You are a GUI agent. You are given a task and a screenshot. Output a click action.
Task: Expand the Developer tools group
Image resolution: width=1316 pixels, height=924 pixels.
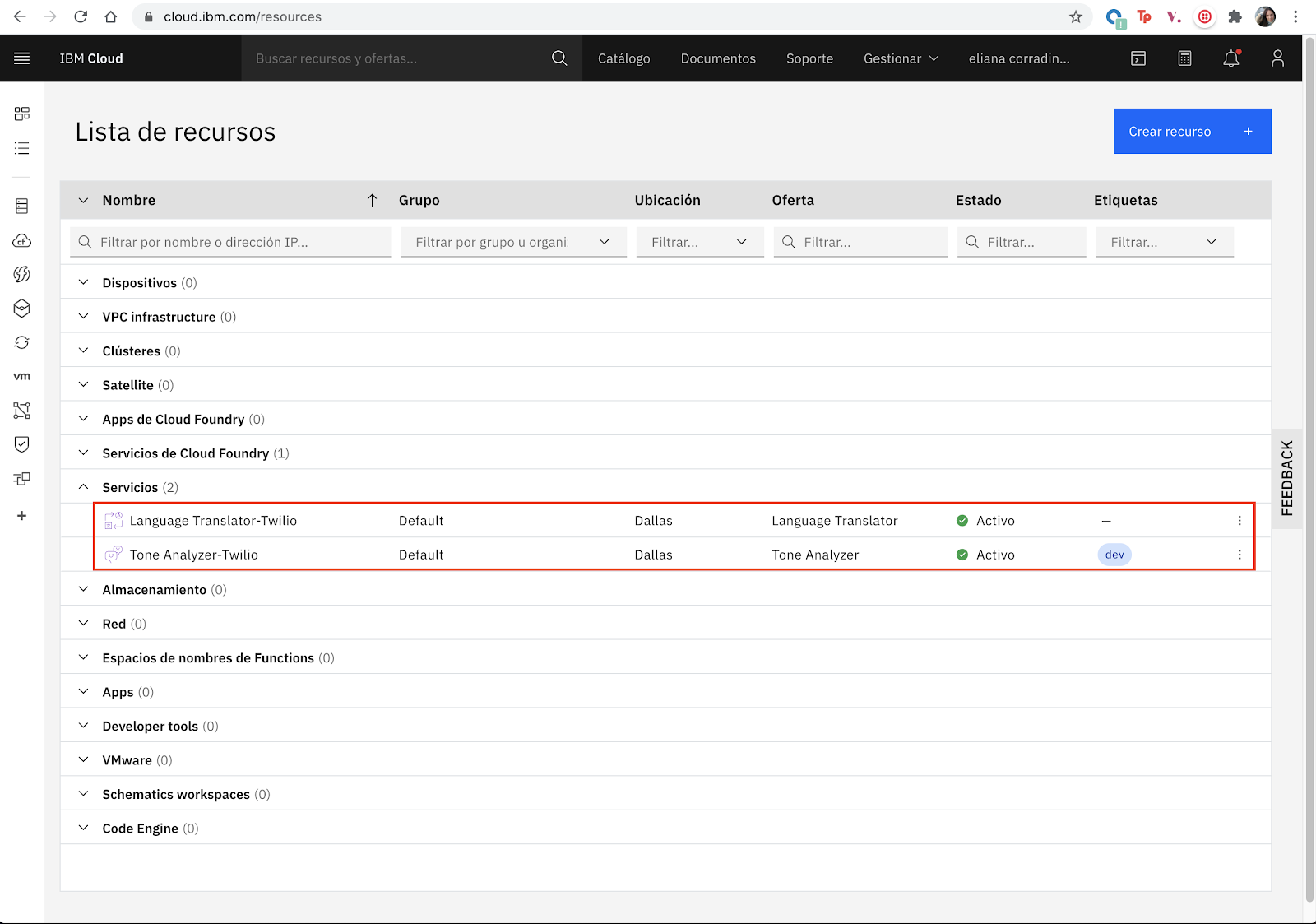[83, 726]
